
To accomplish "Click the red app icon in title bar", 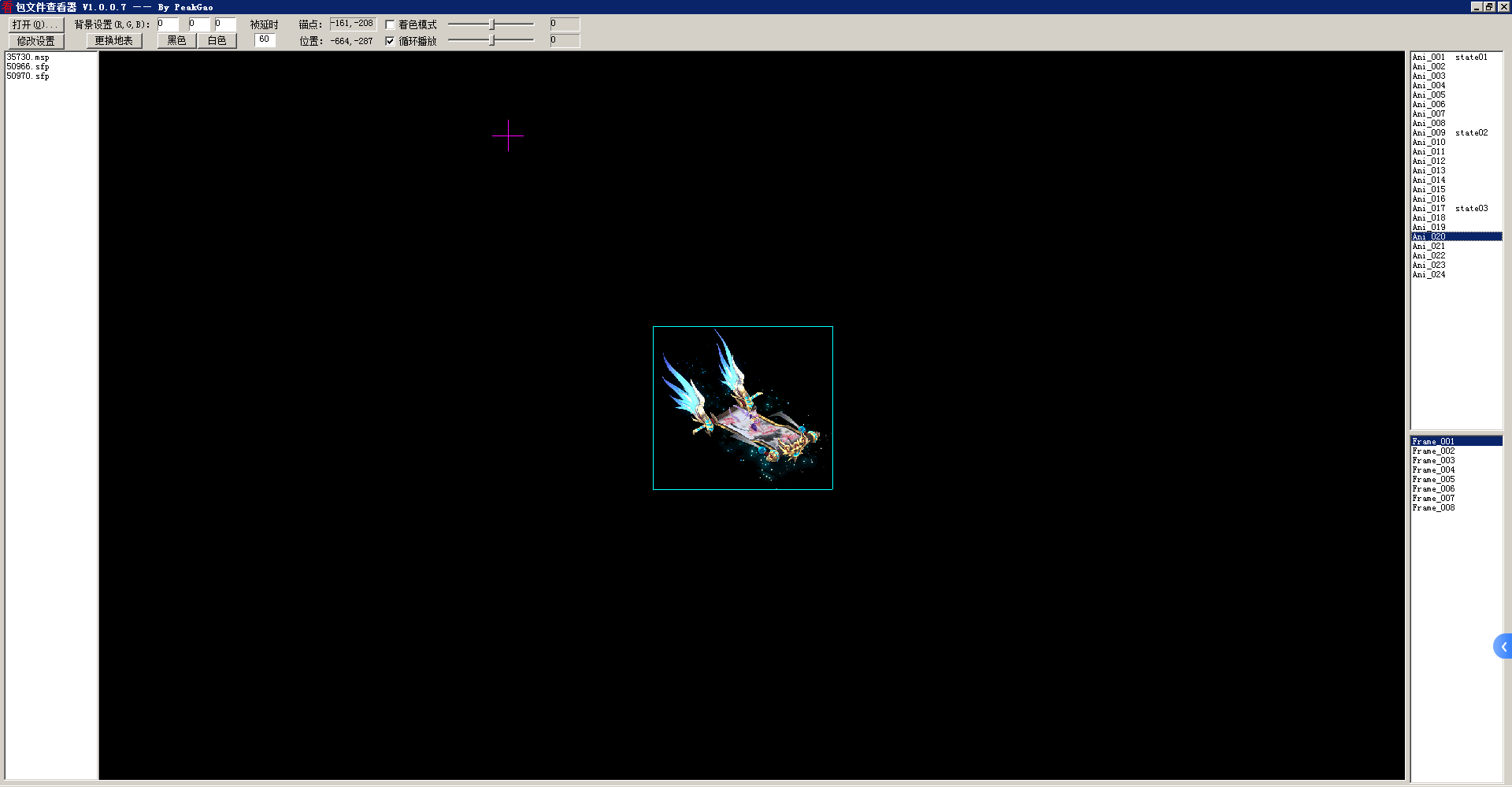I will click(x=7, y=7).
